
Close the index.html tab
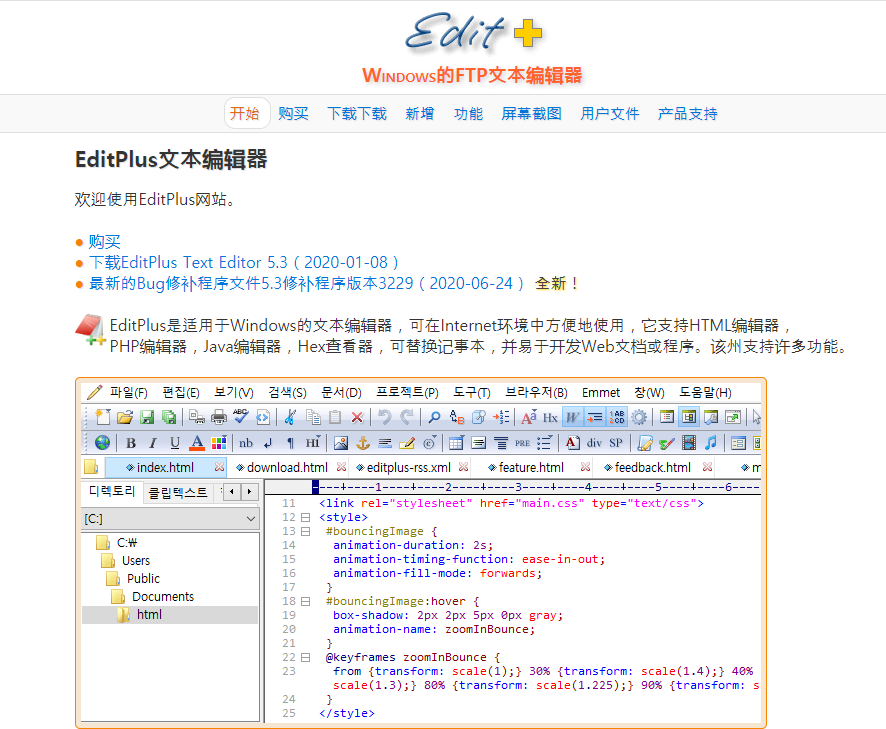tap(219, 467)
